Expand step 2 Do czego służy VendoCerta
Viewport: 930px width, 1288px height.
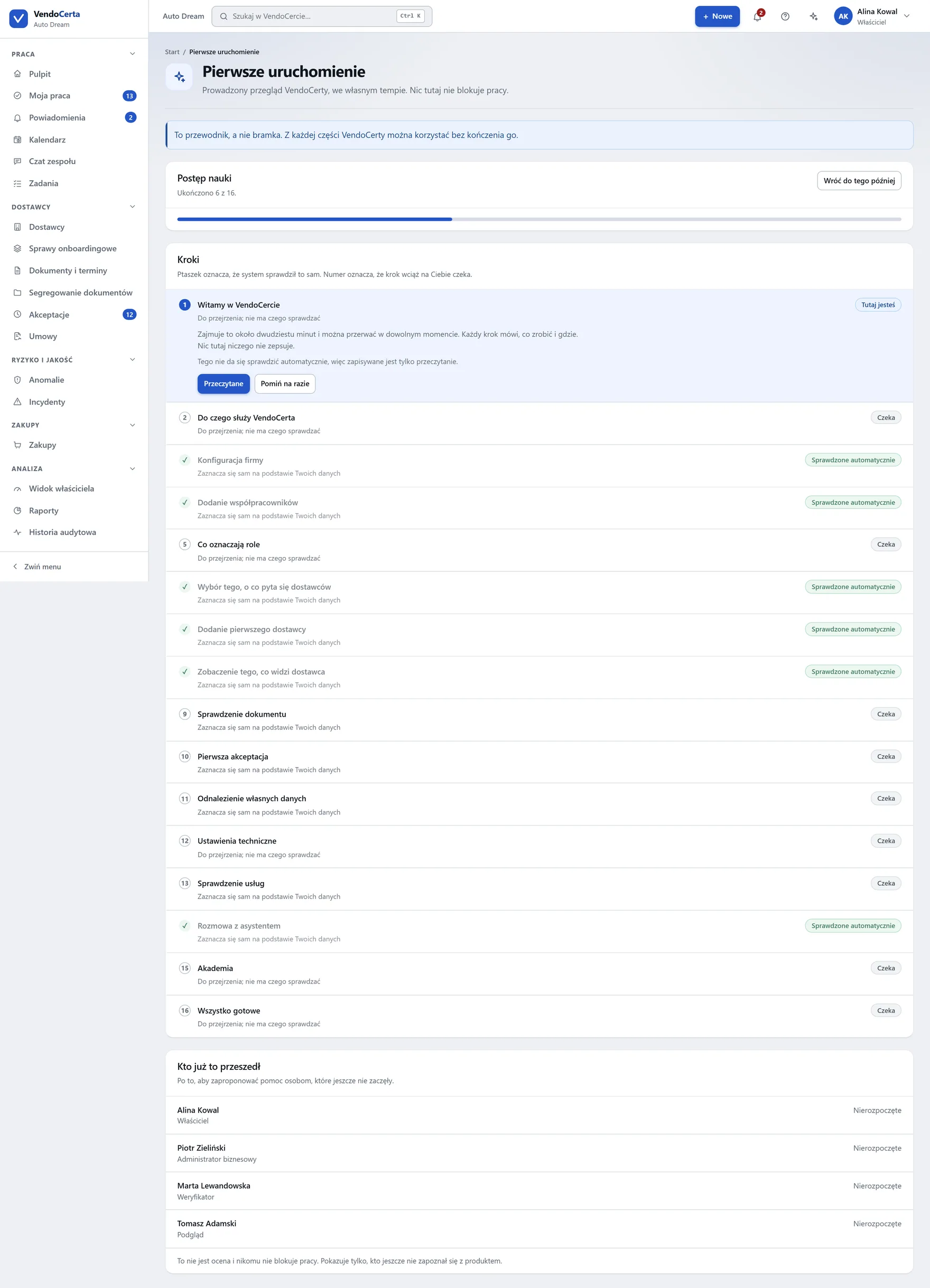pyautogui.click(x=539, y=424)
